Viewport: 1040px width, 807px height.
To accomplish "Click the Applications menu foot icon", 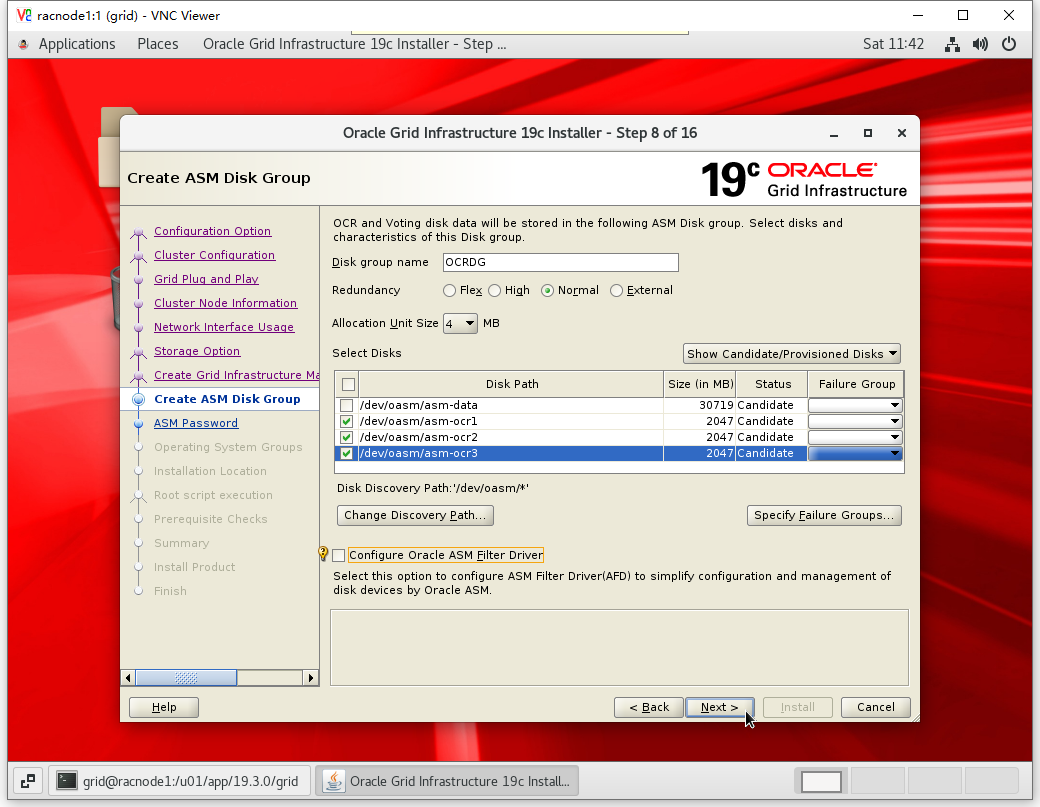I will 24,44.
